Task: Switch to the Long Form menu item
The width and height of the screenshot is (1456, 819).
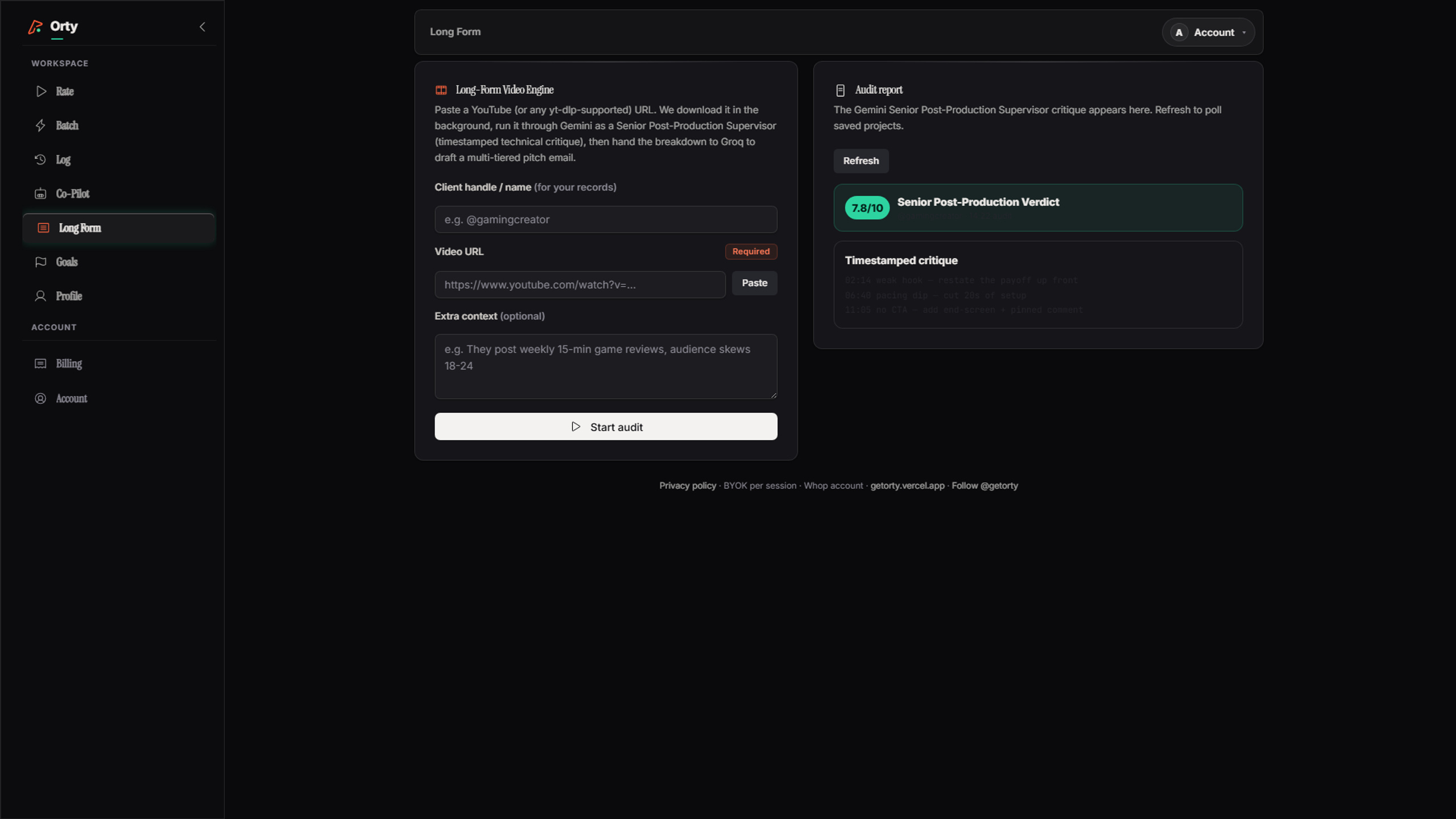Action: pyautogui.click(x=118, y=228)
